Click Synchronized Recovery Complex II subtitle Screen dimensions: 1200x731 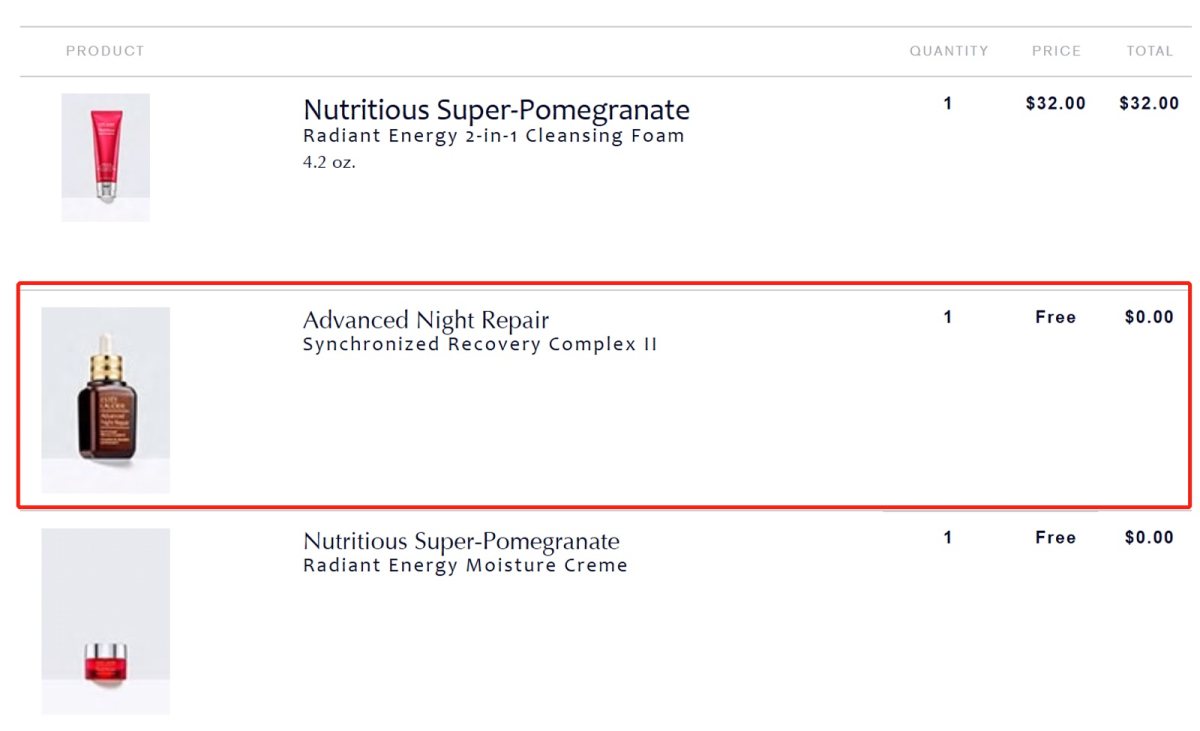click(x=480, y=345)
